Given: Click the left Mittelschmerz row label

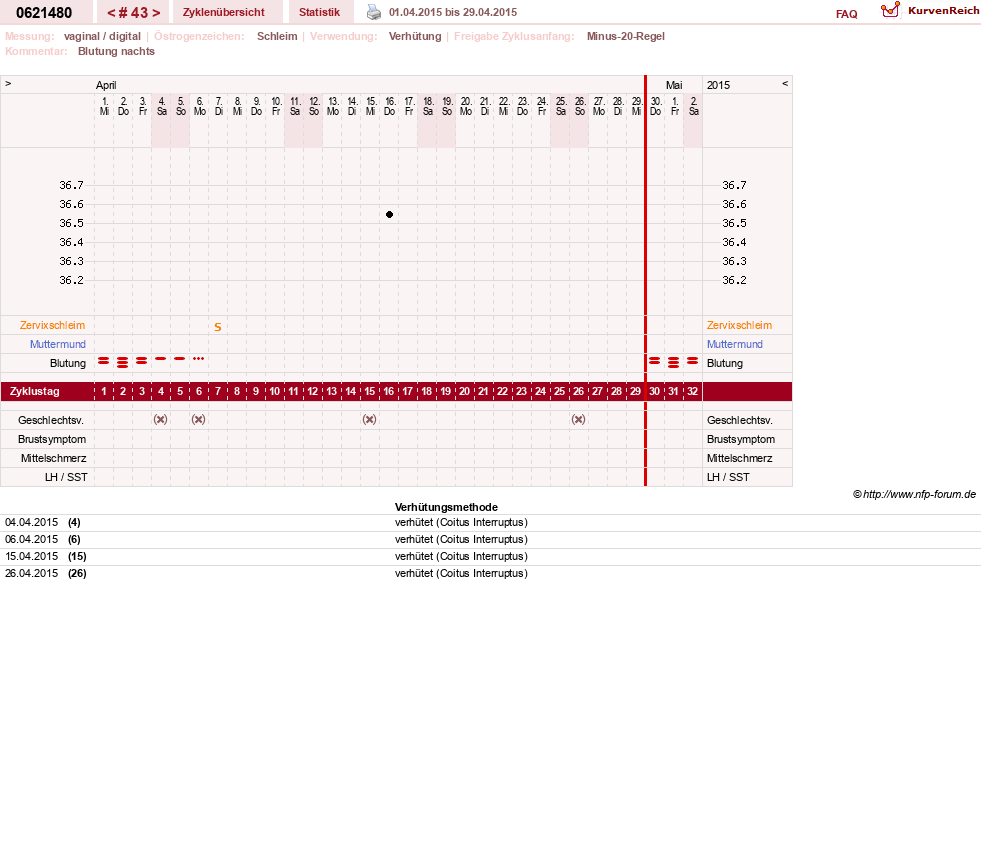Looking at the screenshot, I should [53, 459].
